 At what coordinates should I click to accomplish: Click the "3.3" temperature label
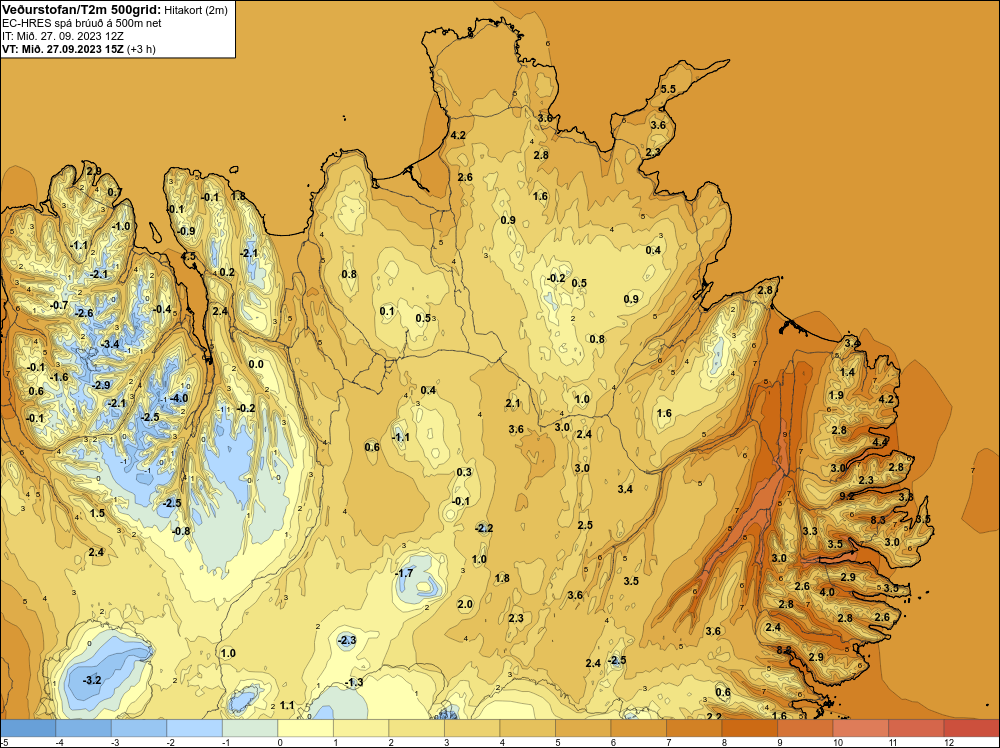point(810,531)
